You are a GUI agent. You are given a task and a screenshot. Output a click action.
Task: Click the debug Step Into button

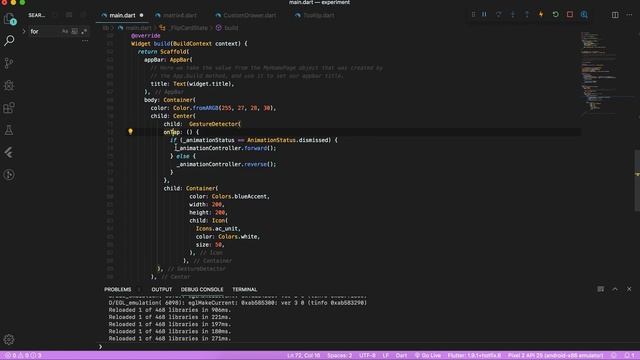click(513, 15)
